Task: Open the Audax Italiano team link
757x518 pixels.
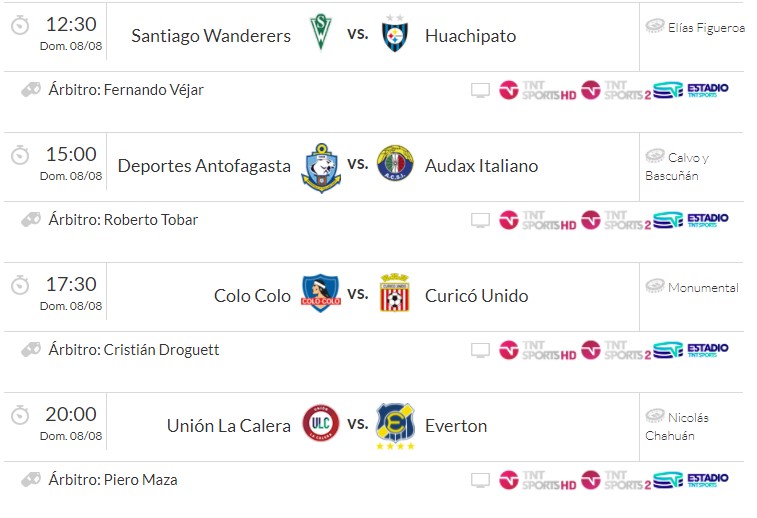Action: [481, 166]
